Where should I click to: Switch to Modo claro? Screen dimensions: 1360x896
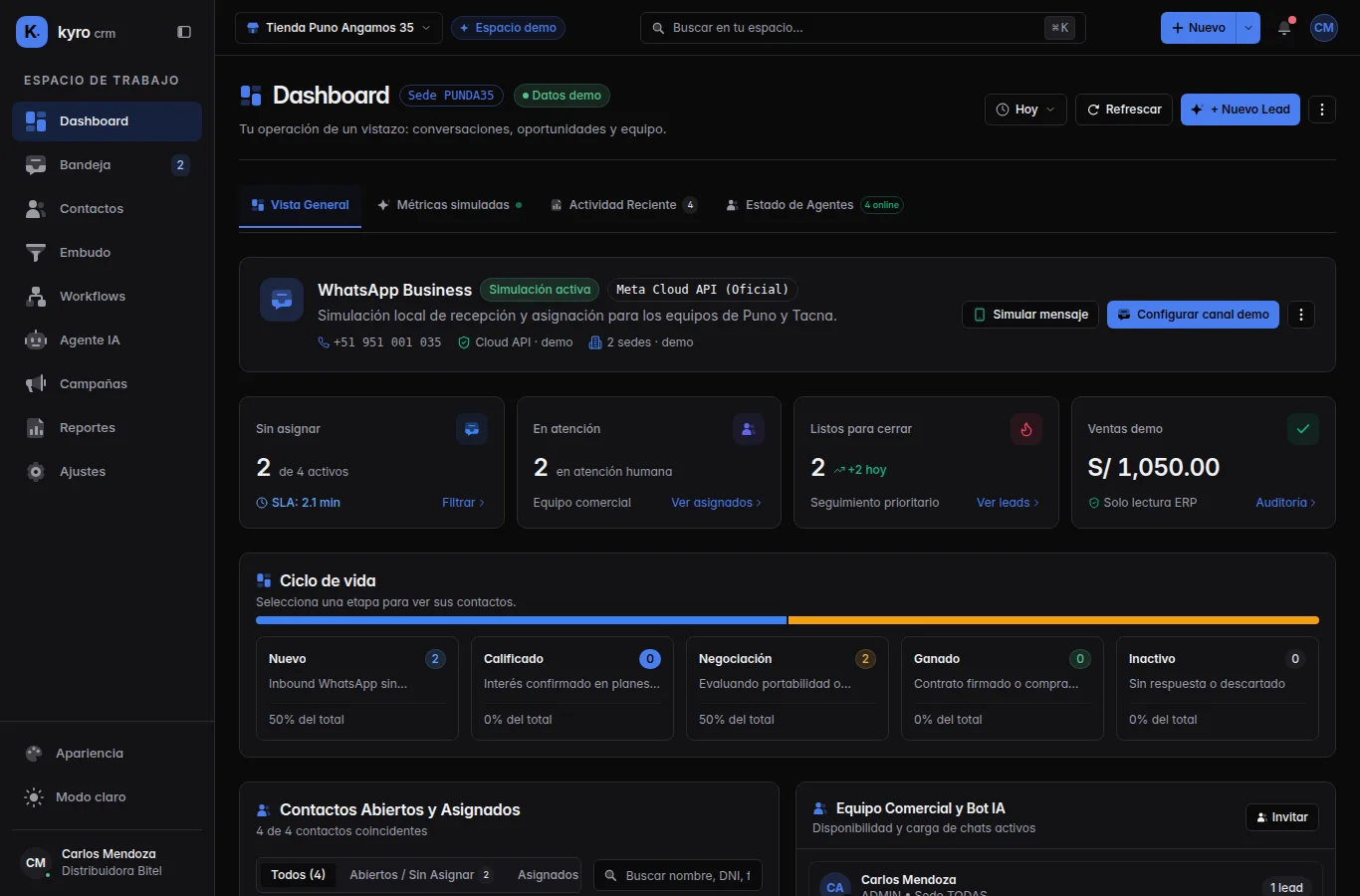[x=107, y=797]
